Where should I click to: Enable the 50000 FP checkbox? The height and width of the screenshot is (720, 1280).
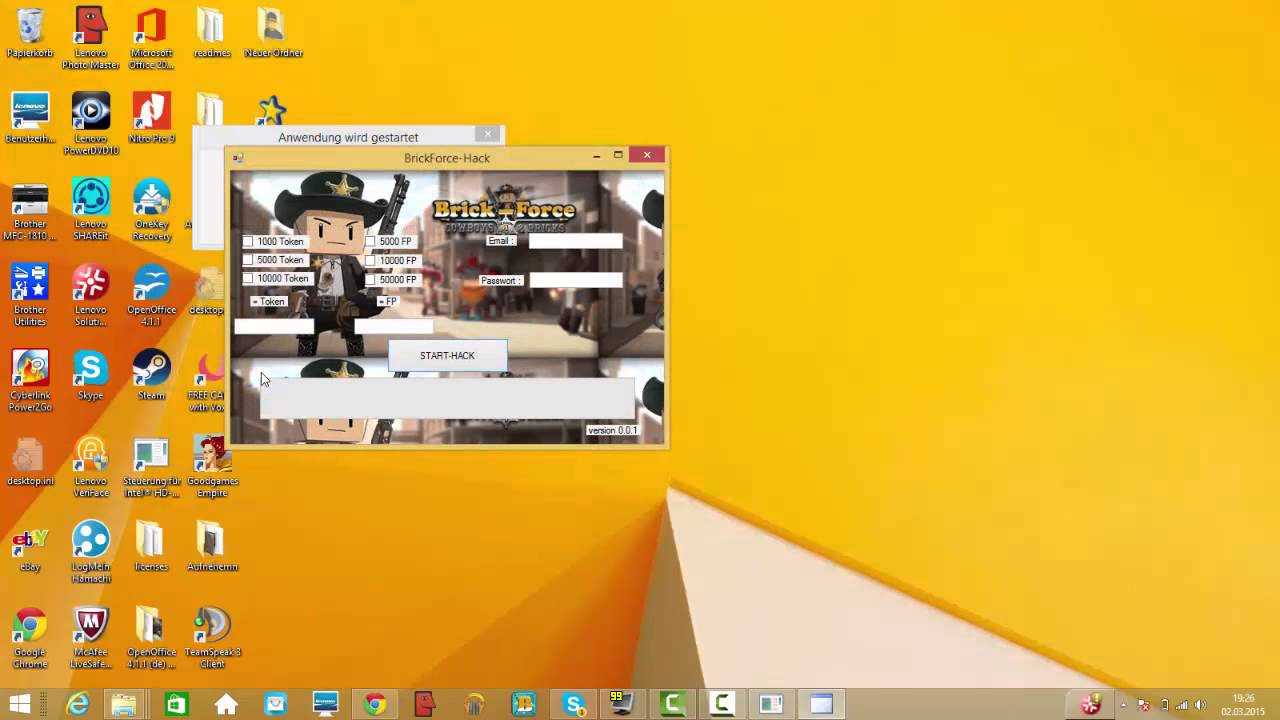tap(370, 280)
